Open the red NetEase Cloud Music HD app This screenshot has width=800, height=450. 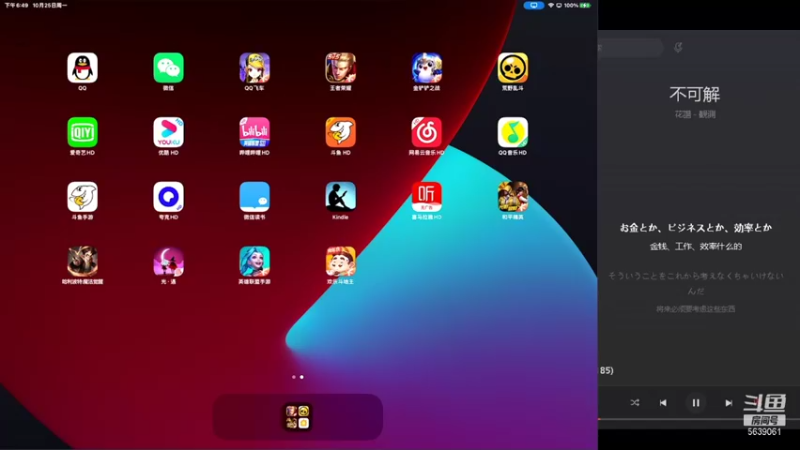pos(427,132)
